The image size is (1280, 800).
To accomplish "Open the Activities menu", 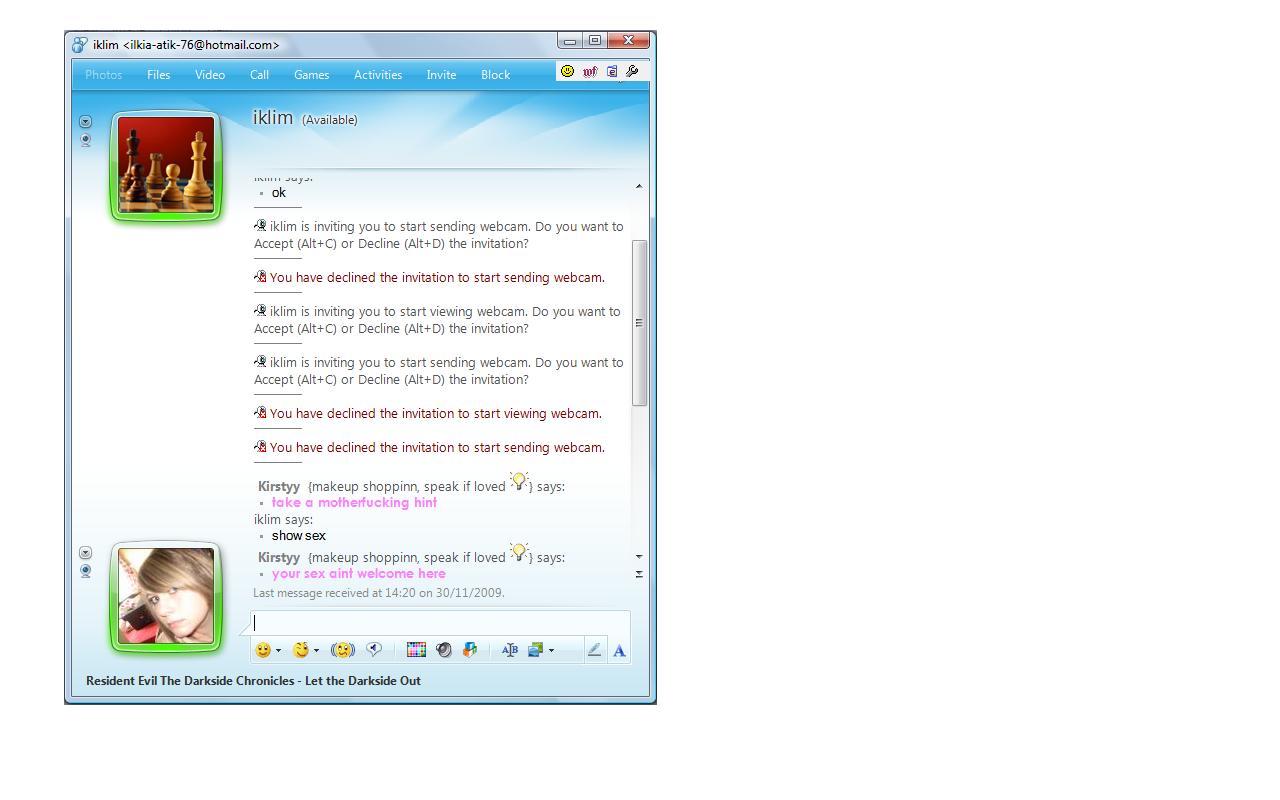I will click(x=378, y=75).
